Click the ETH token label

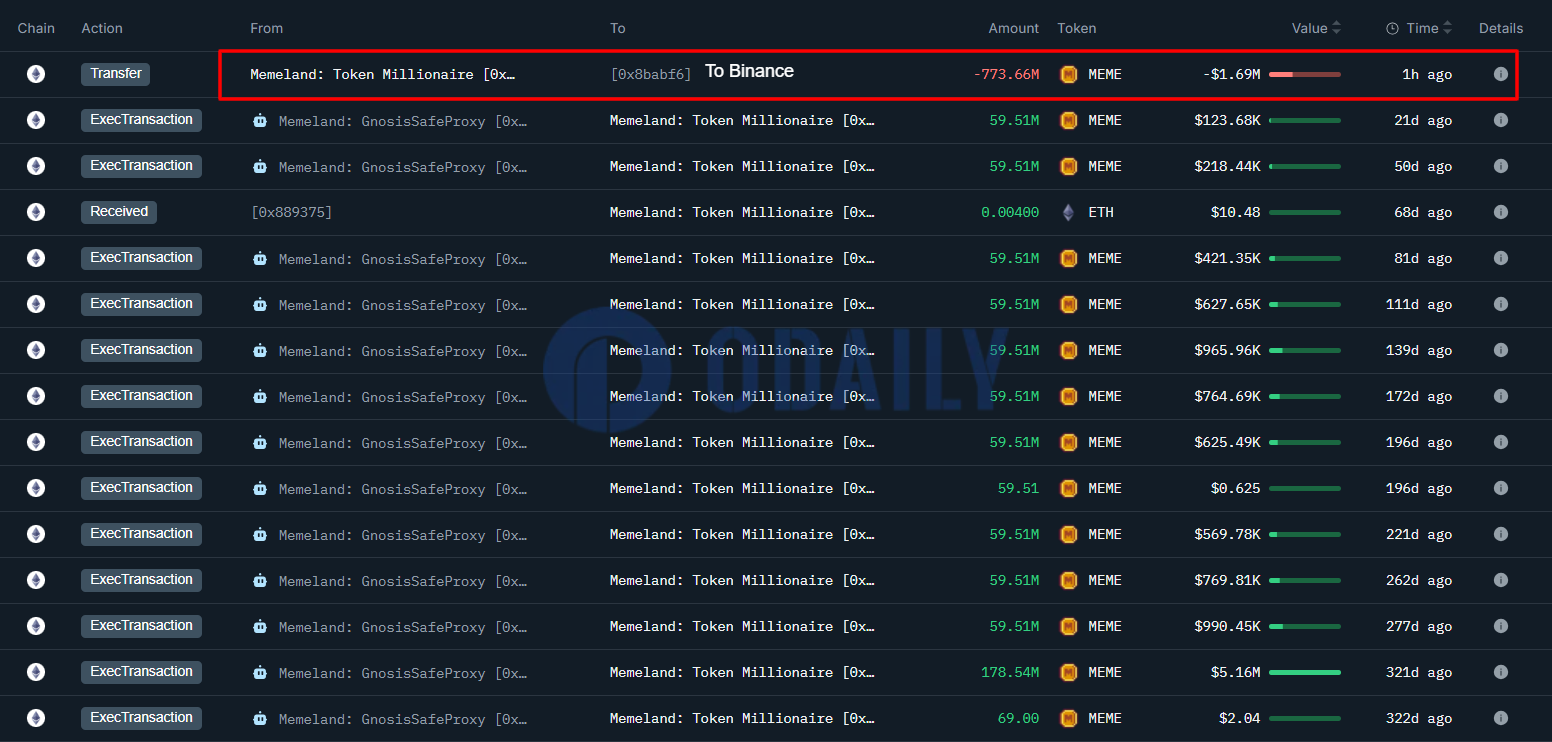coord(1101,212)
